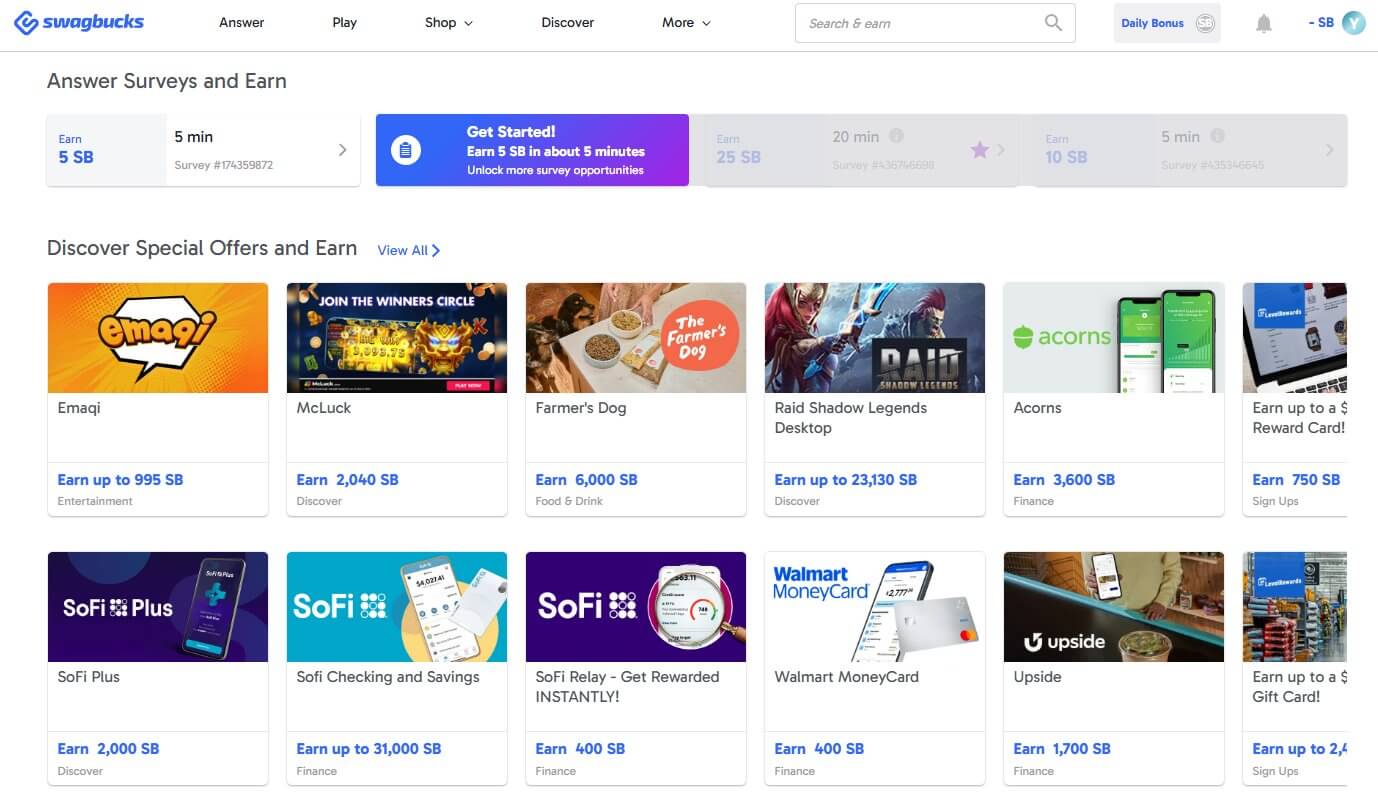
Task: Click the Emaqi offer title
Action: [x=79, y=408]
